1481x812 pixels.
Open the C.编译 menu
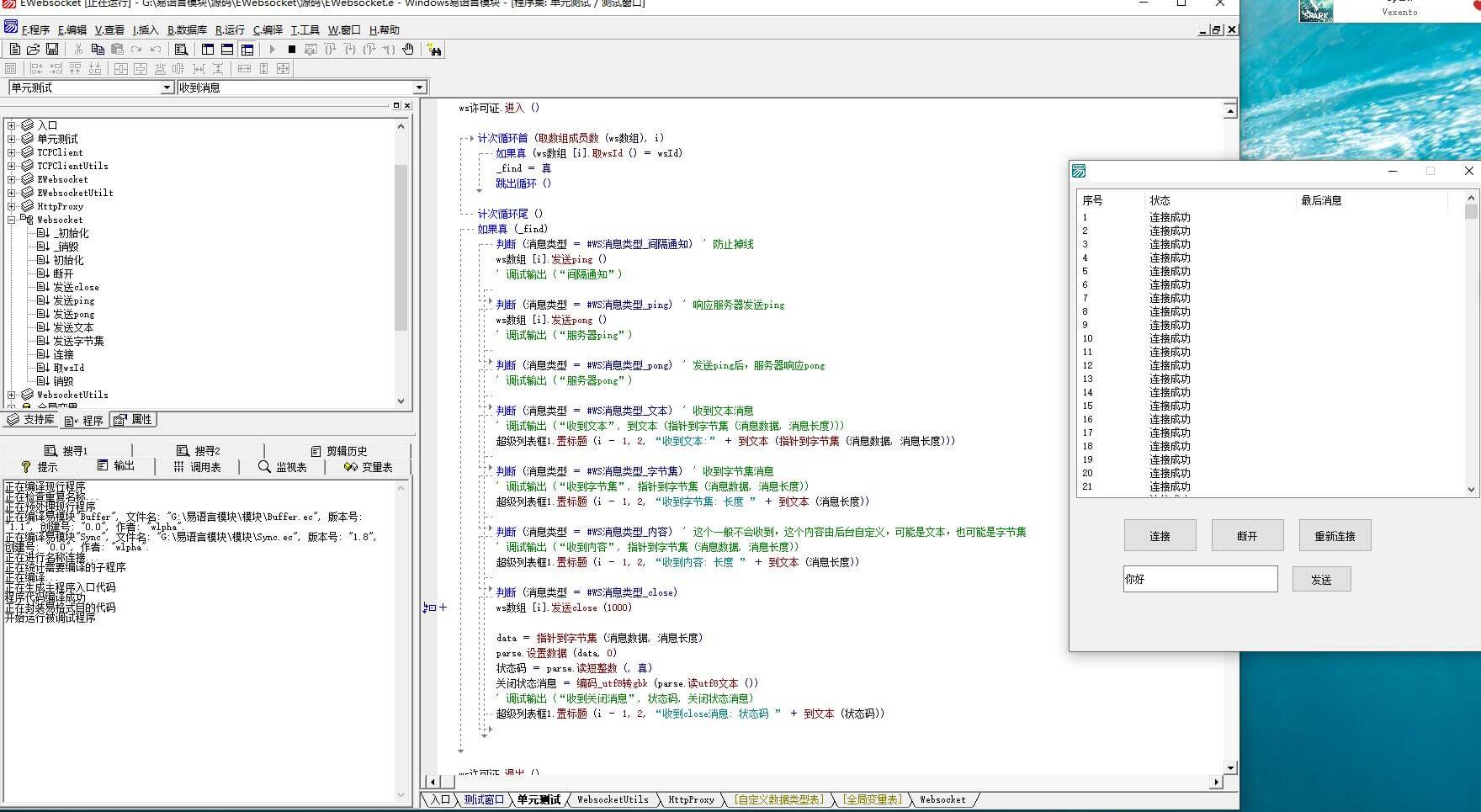[268, 29]
